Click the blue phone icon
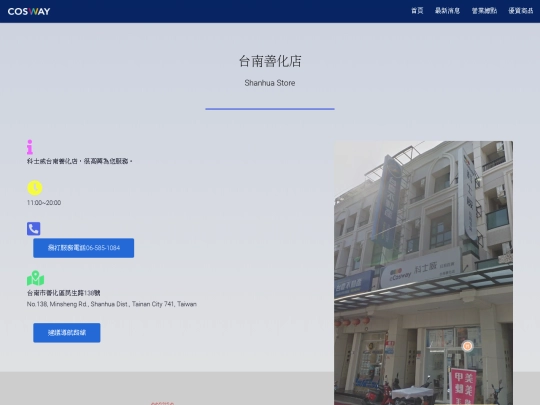The width and height of the screenshot is (540, 405). [34, 229]
